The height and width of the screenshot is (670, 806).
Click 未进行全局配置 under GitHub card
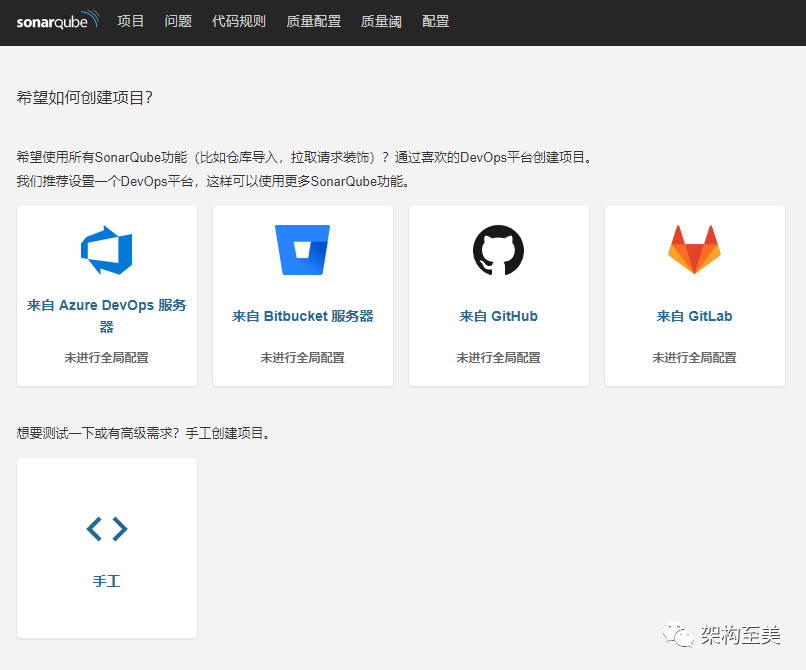click(x=498, y=357)
